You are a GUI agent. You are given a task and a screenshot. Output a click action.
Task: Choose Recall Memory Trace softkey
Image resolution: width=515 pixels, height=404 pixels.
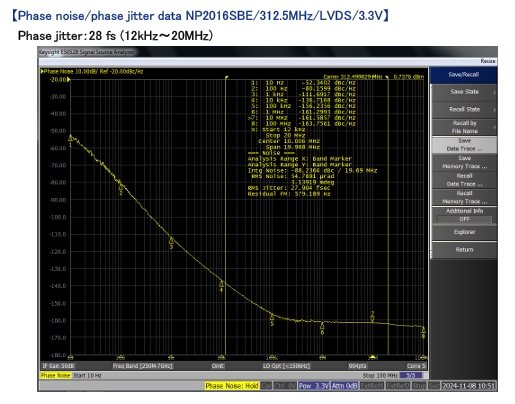click(x=464, y=197)
